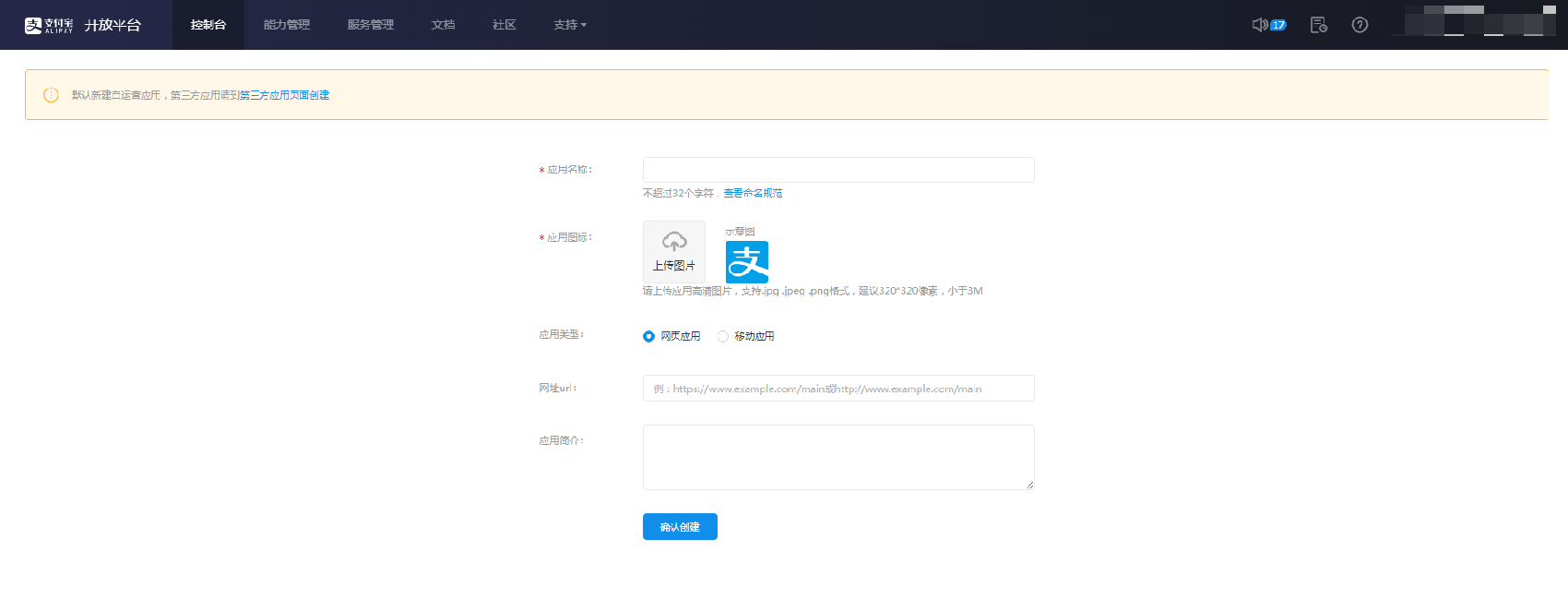Go to the 服务管理 menu item
1568x600 pixels.
click(370, 25)
